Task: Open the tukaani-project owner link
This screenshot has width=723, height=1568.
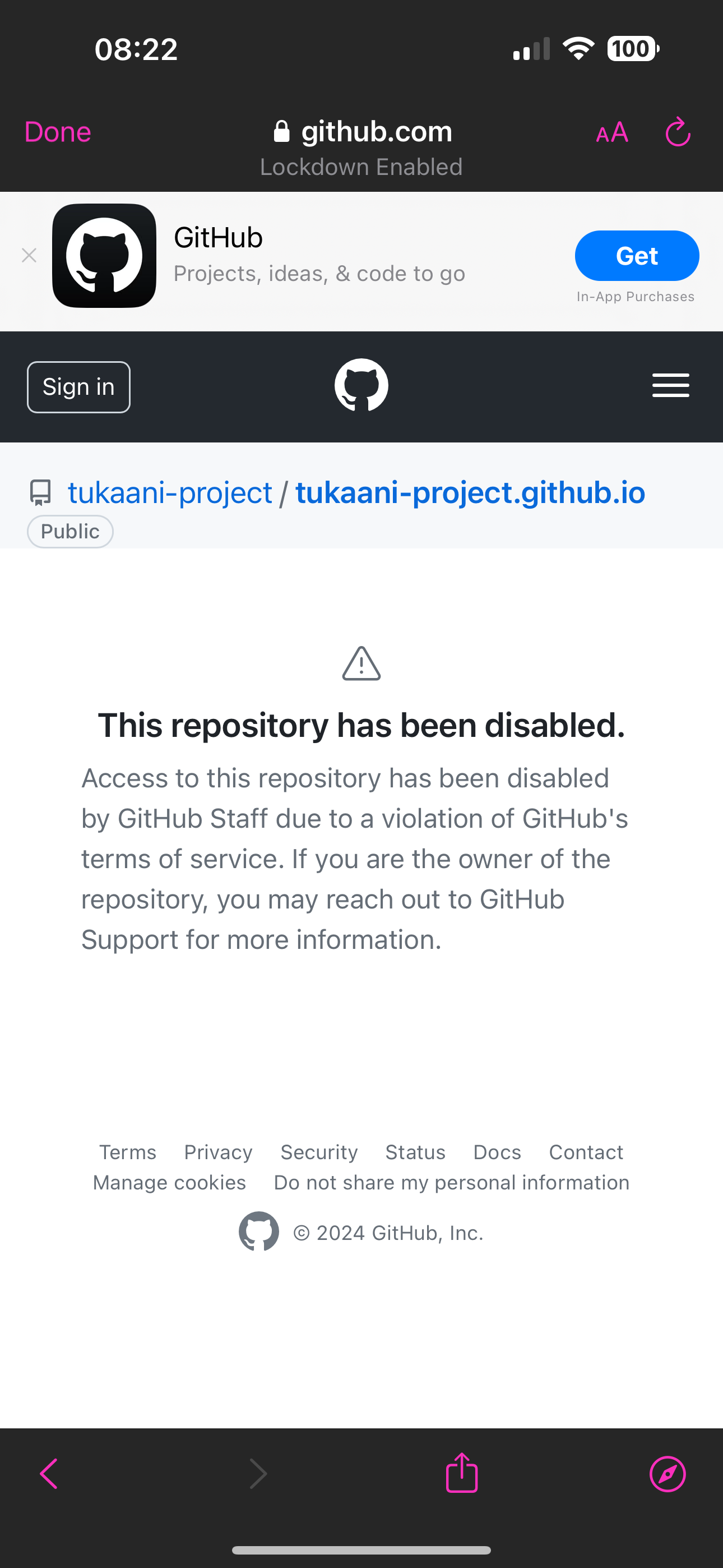Action: [170, 492]
